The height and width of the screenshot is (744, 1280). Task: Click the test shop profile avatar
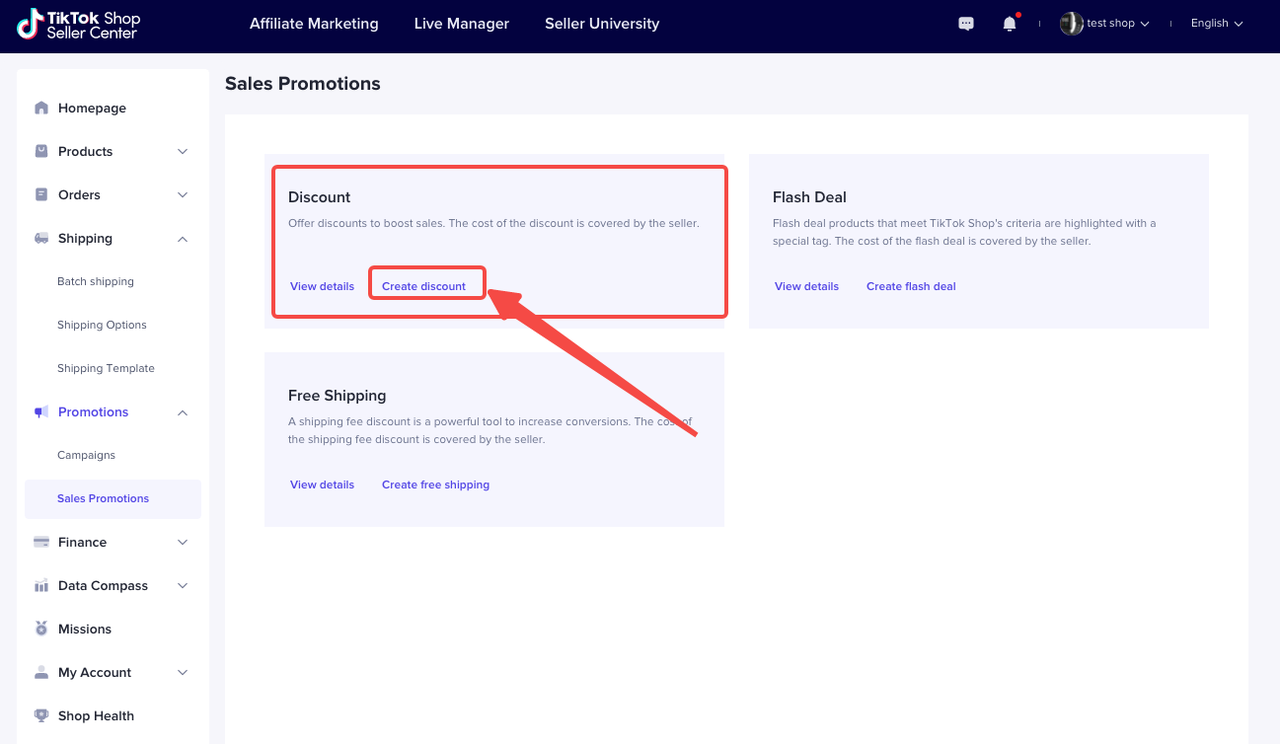[x=1071, y=24]
